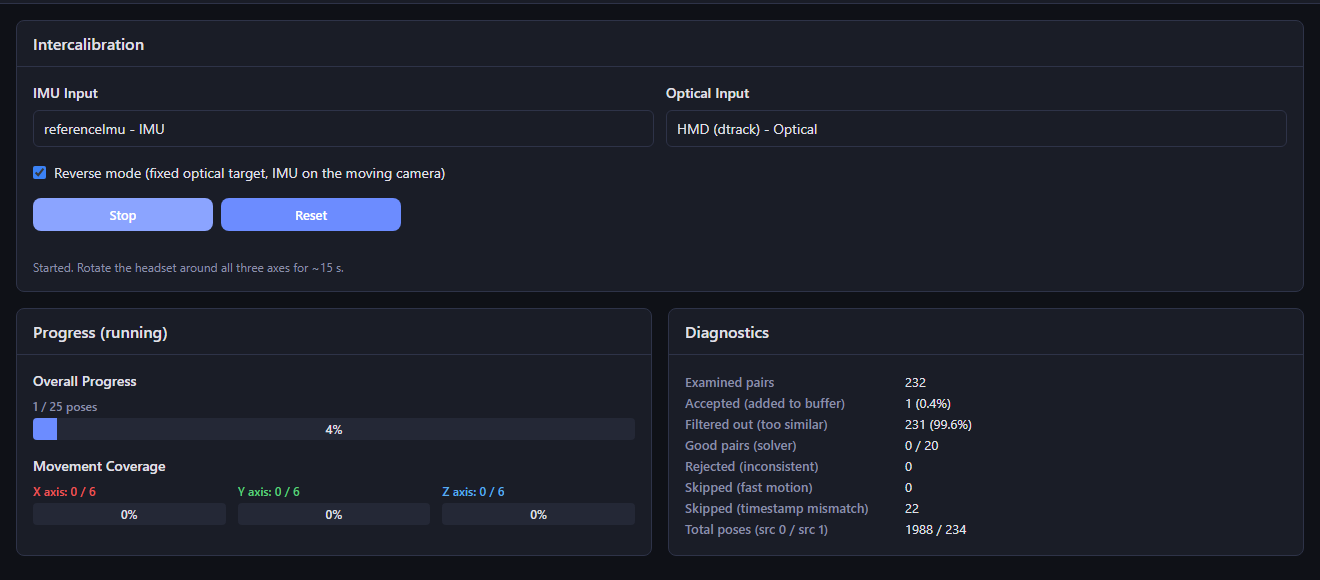Click the X axis coverage bar
Screen dimensions: 1320x580
point(129,514)
